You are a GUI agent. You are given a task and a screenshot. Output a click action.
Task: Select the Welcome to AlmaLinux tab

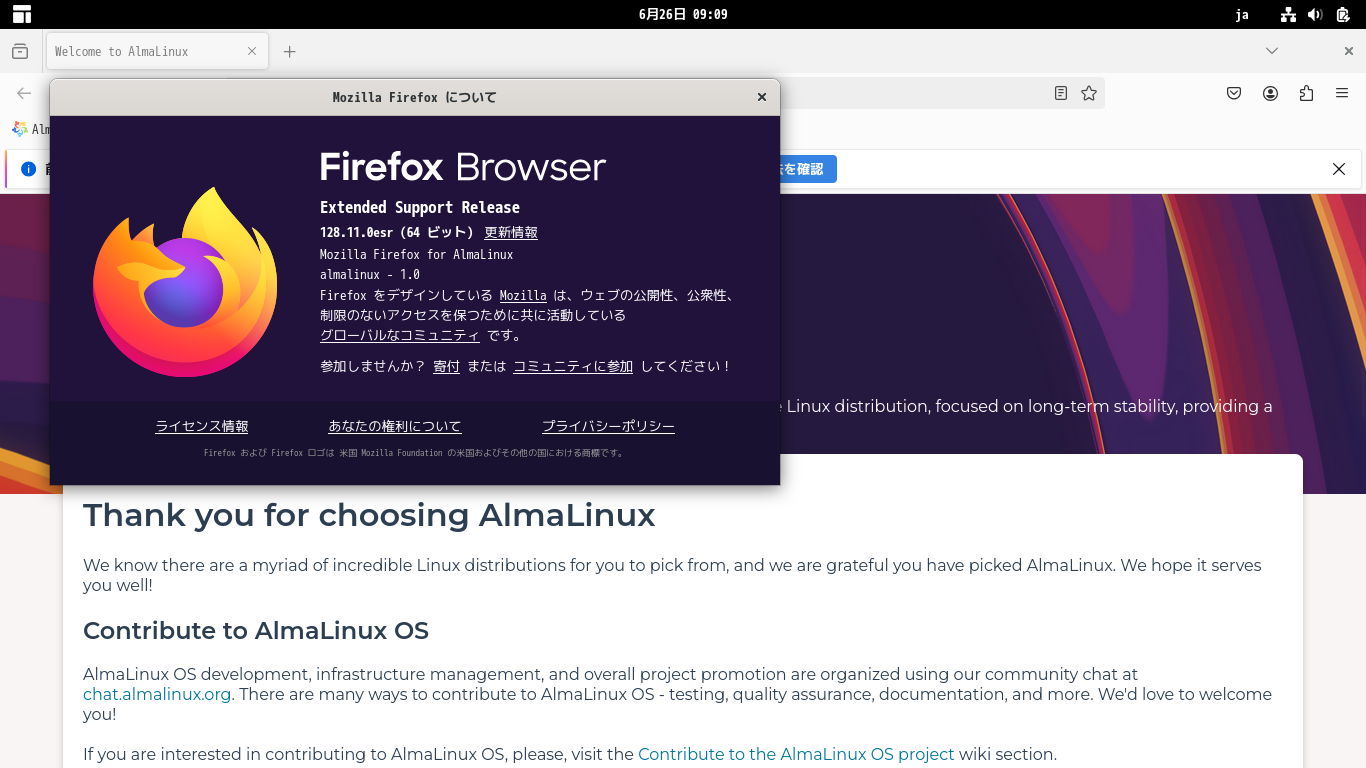157,51
